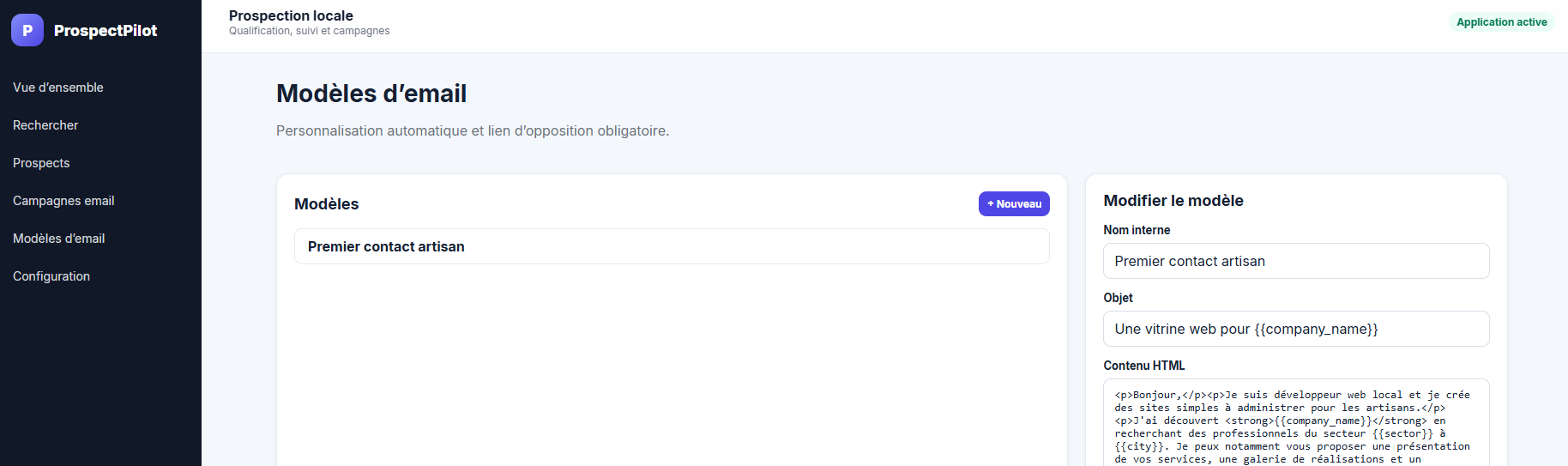Open the Prospects section

[x=41, y=163]
